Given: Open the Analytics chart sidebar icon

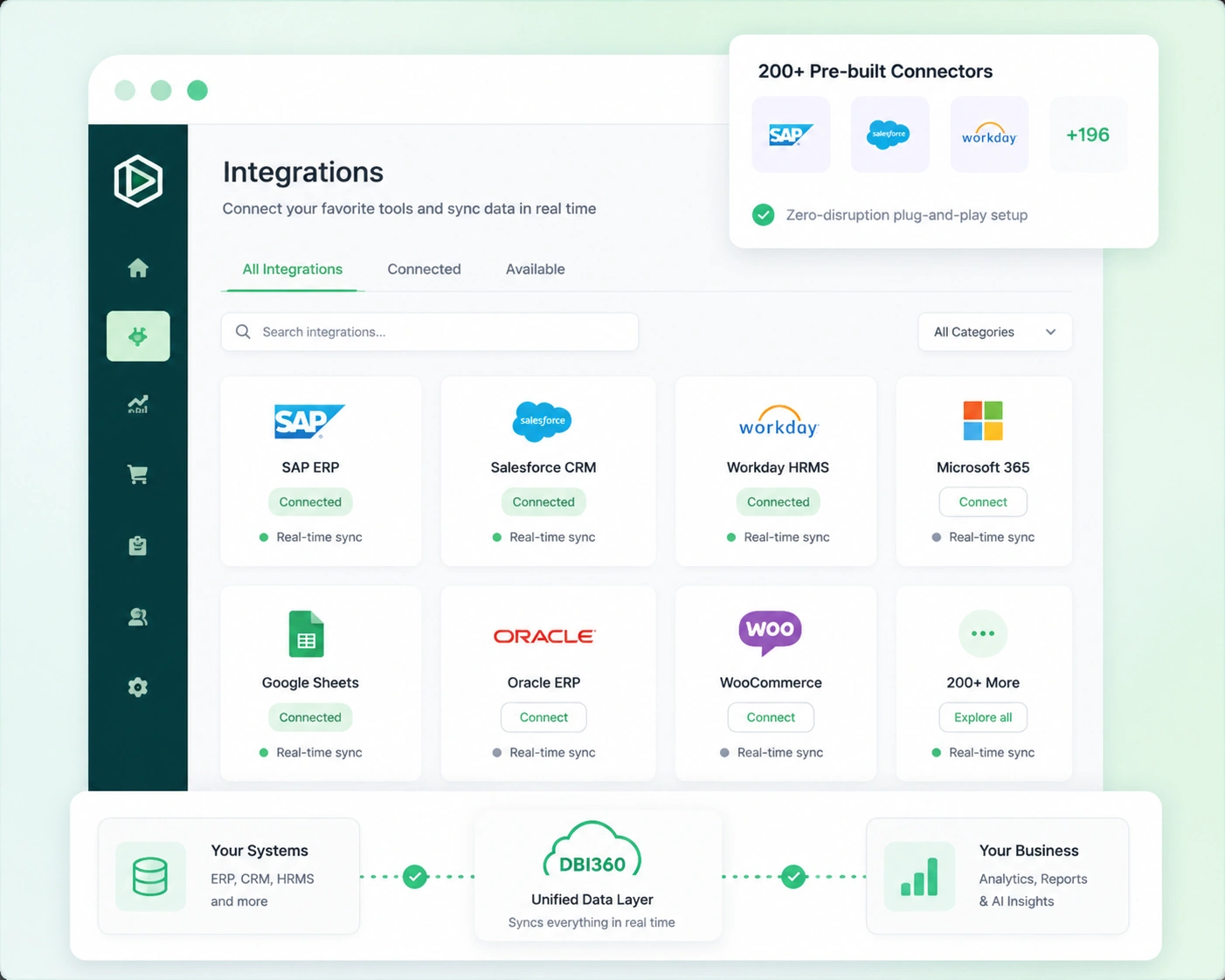Looking at the screenshot, I should [138, 404].
